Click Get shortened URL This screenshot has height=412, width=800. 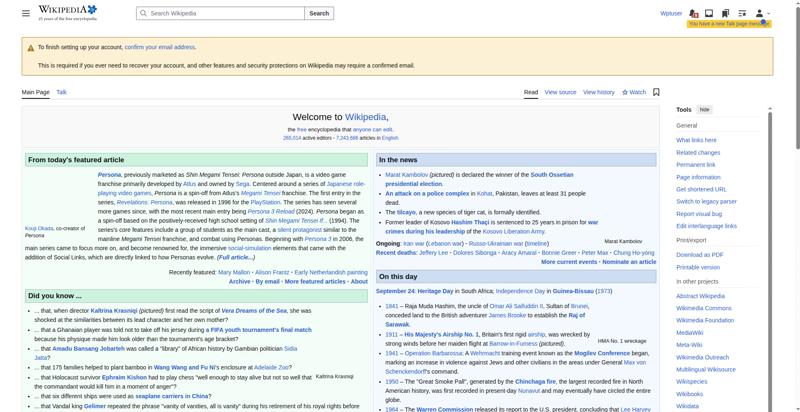click(701, 189)
